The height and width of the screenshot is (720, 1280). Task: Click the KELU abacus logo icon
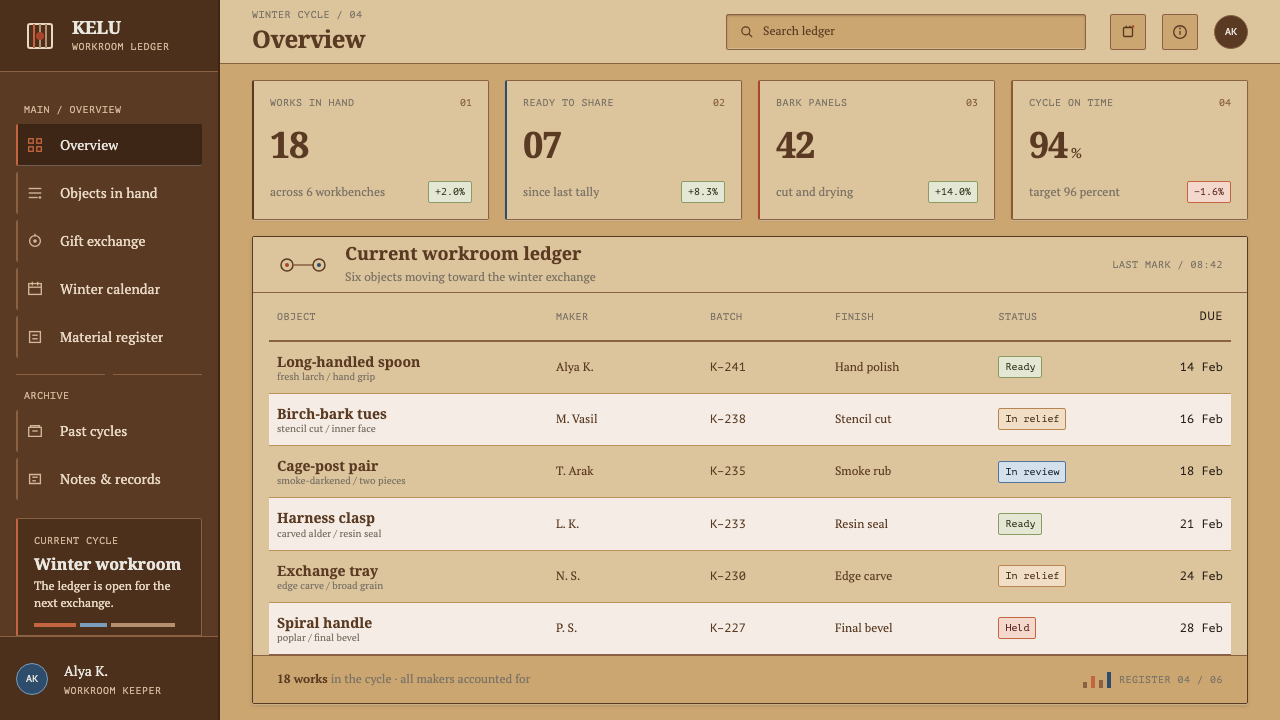(40, 36)
